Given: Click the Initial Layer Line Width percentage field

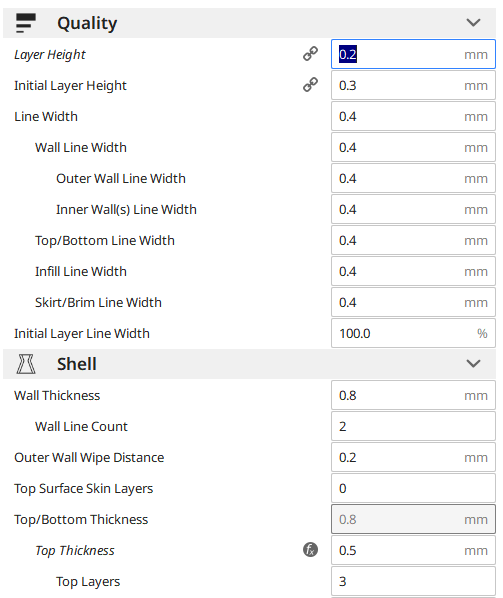Looking at the screenshot, I should tap(413, 333).
